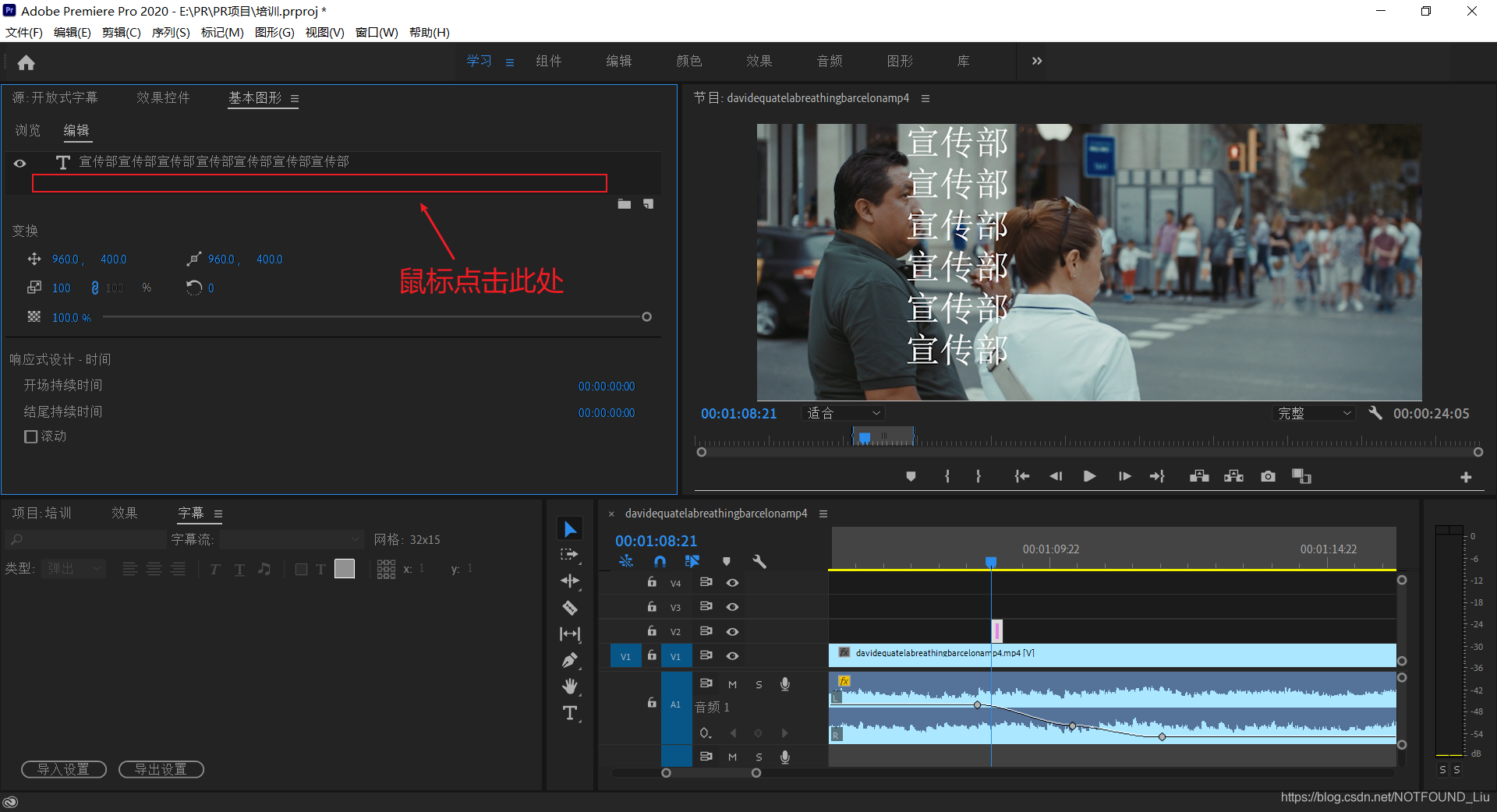Switch to 效果控件 tab
The width and height of the screenshot is (1497, 812).
(163, 97)
